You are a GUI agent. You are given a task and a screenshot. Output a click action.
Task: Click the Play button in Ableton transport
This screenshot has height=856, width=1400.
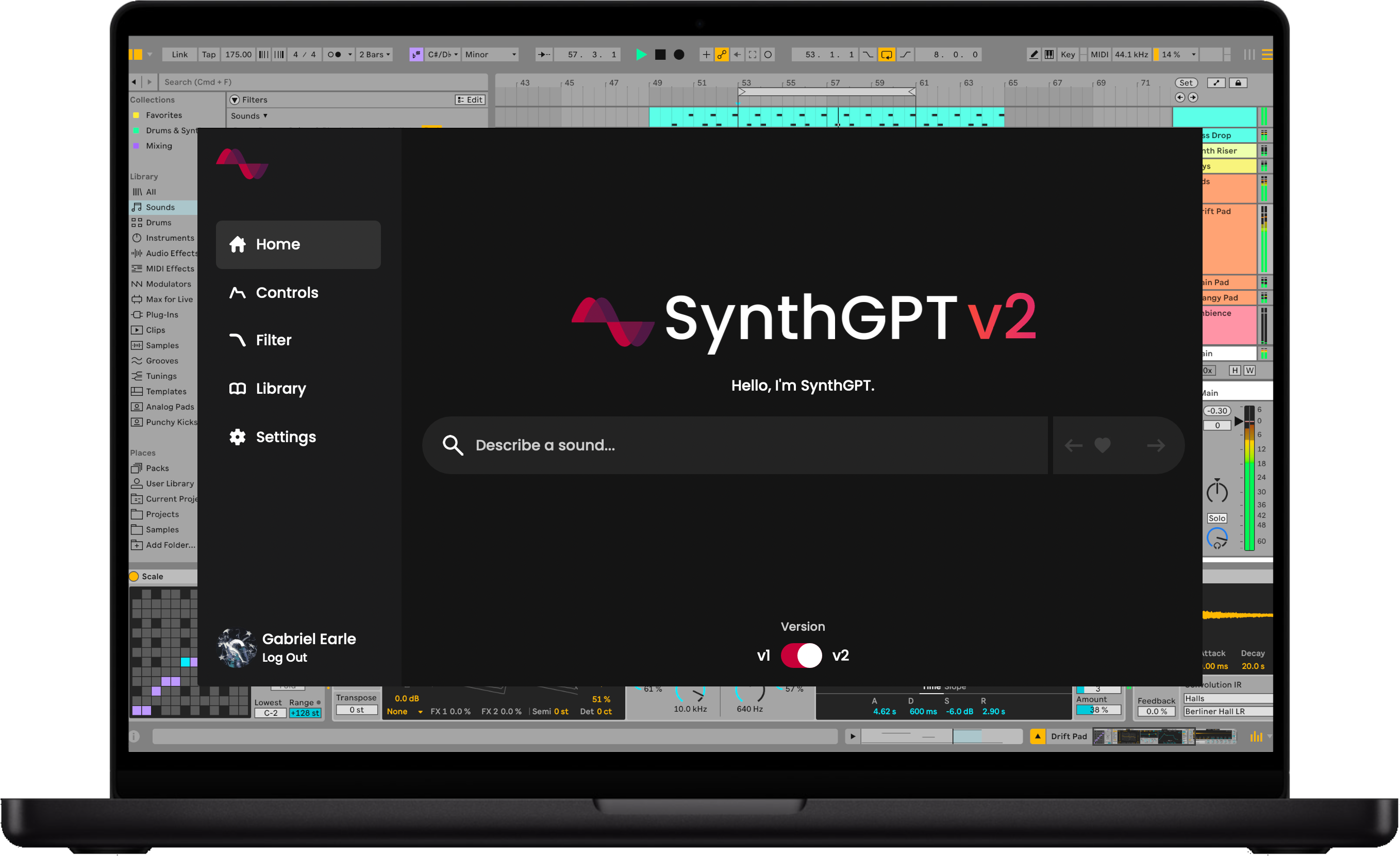tap(641, 55)
